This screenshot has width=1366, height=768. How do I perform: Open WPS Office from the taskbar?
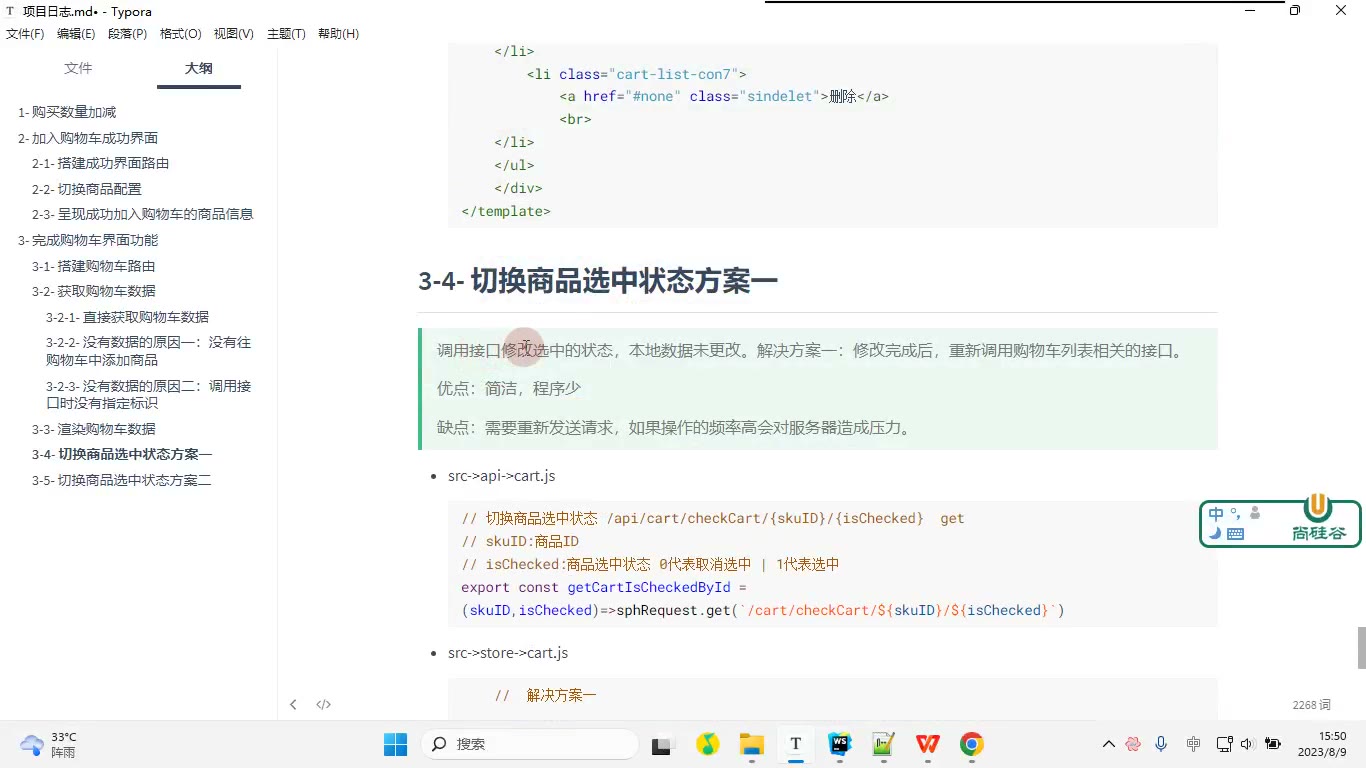pyautogui.click(x=928, y=744)
